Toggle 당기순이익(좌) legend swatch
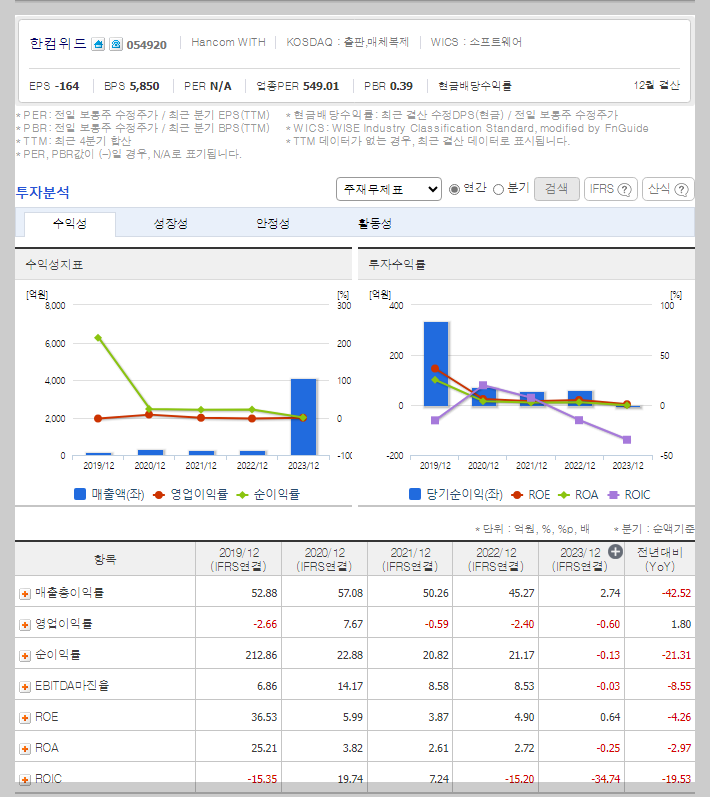 click(x=415, y=494)
